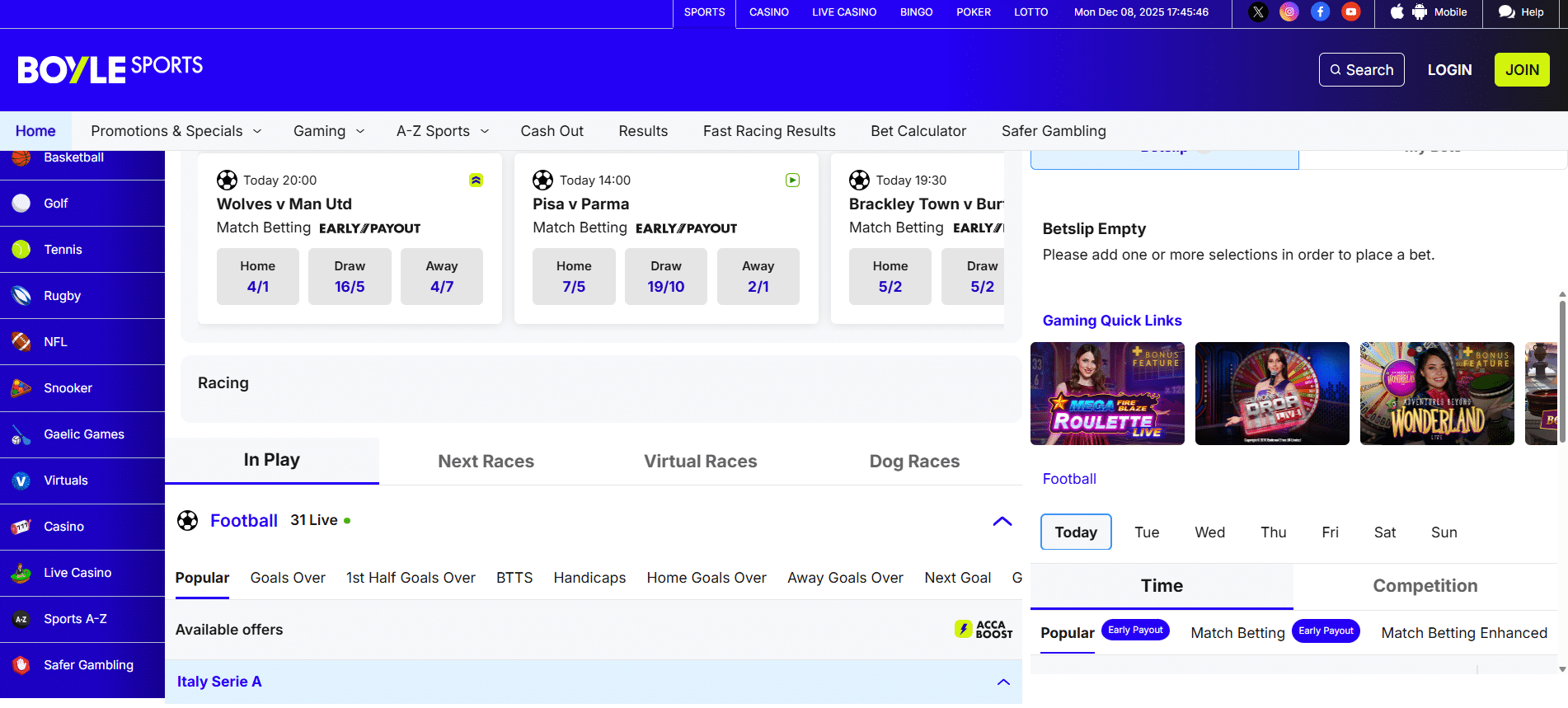Open the Goals Over market tab
Screen dimensions: 1568x708
click(288, 578)
